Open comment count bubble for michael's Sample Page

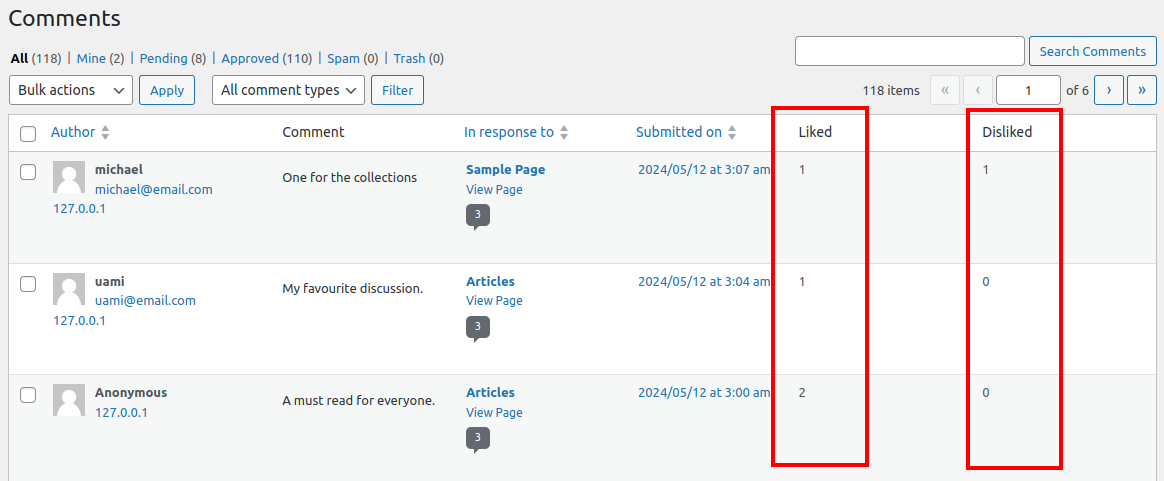(x=478, y=217)
